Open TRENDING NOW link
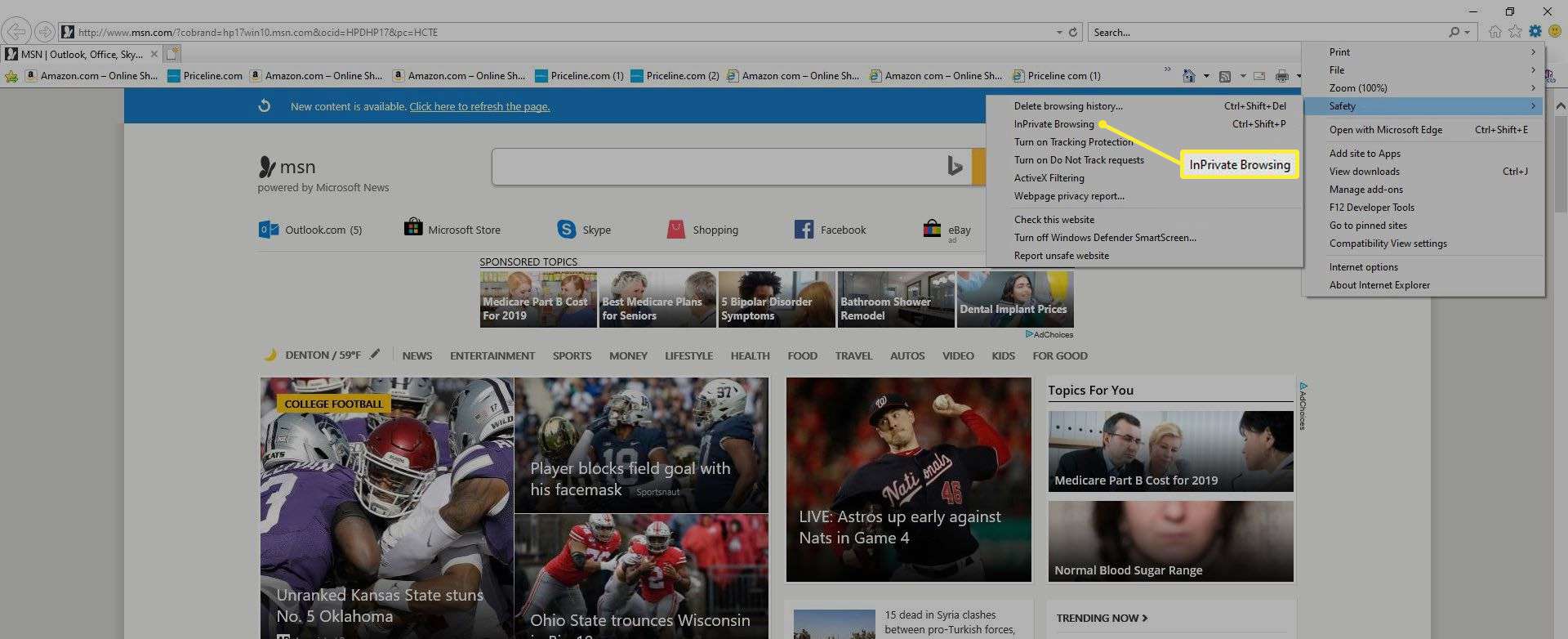The image size is (1568, 639). pyautogui.click(x=1102, y=619)
